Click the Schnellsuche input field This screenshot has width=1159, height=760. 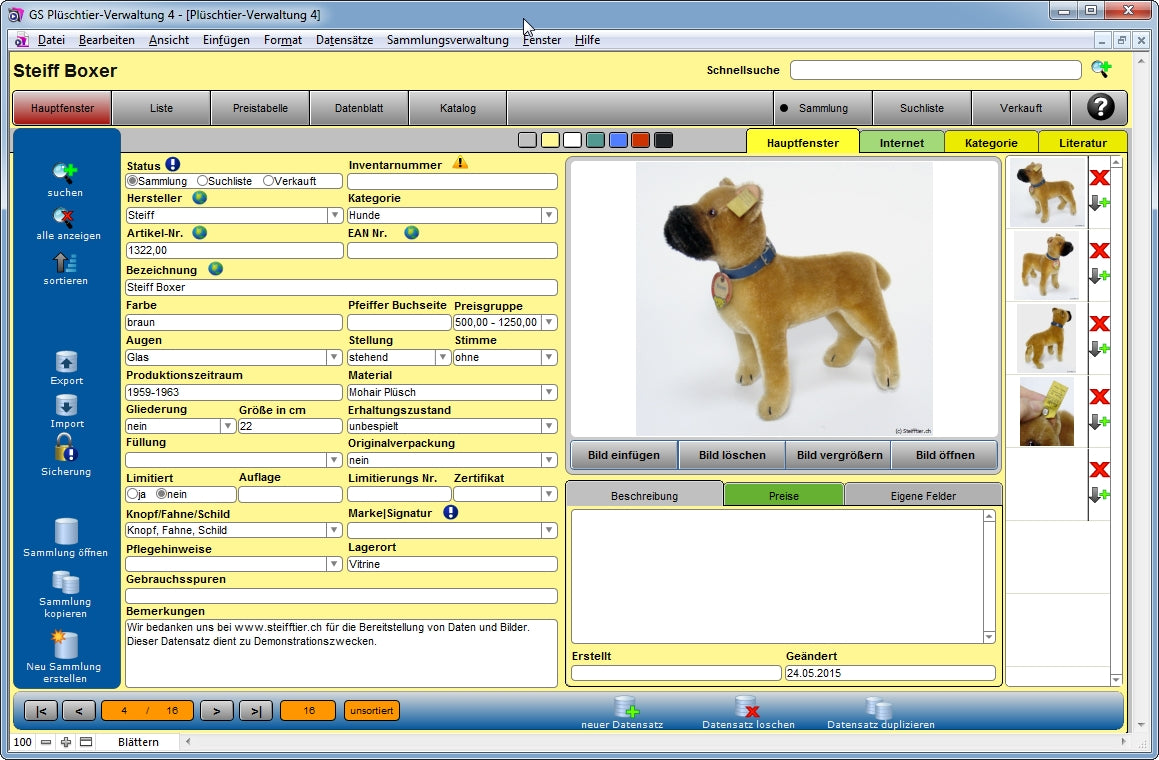click(x=935, y=70)
